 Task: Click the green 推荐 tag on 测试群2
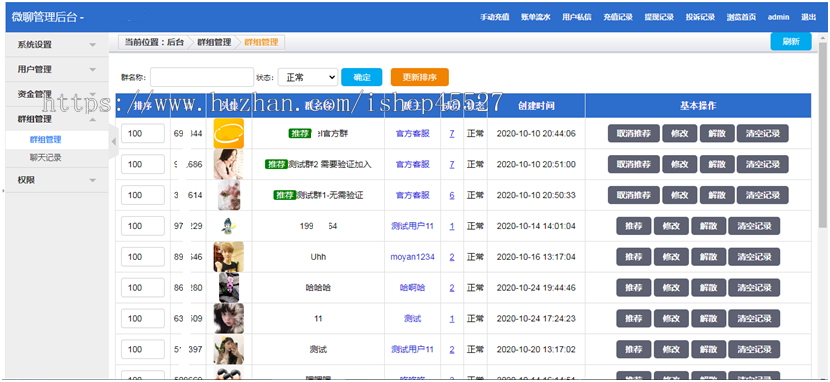(x=276, y=165)
